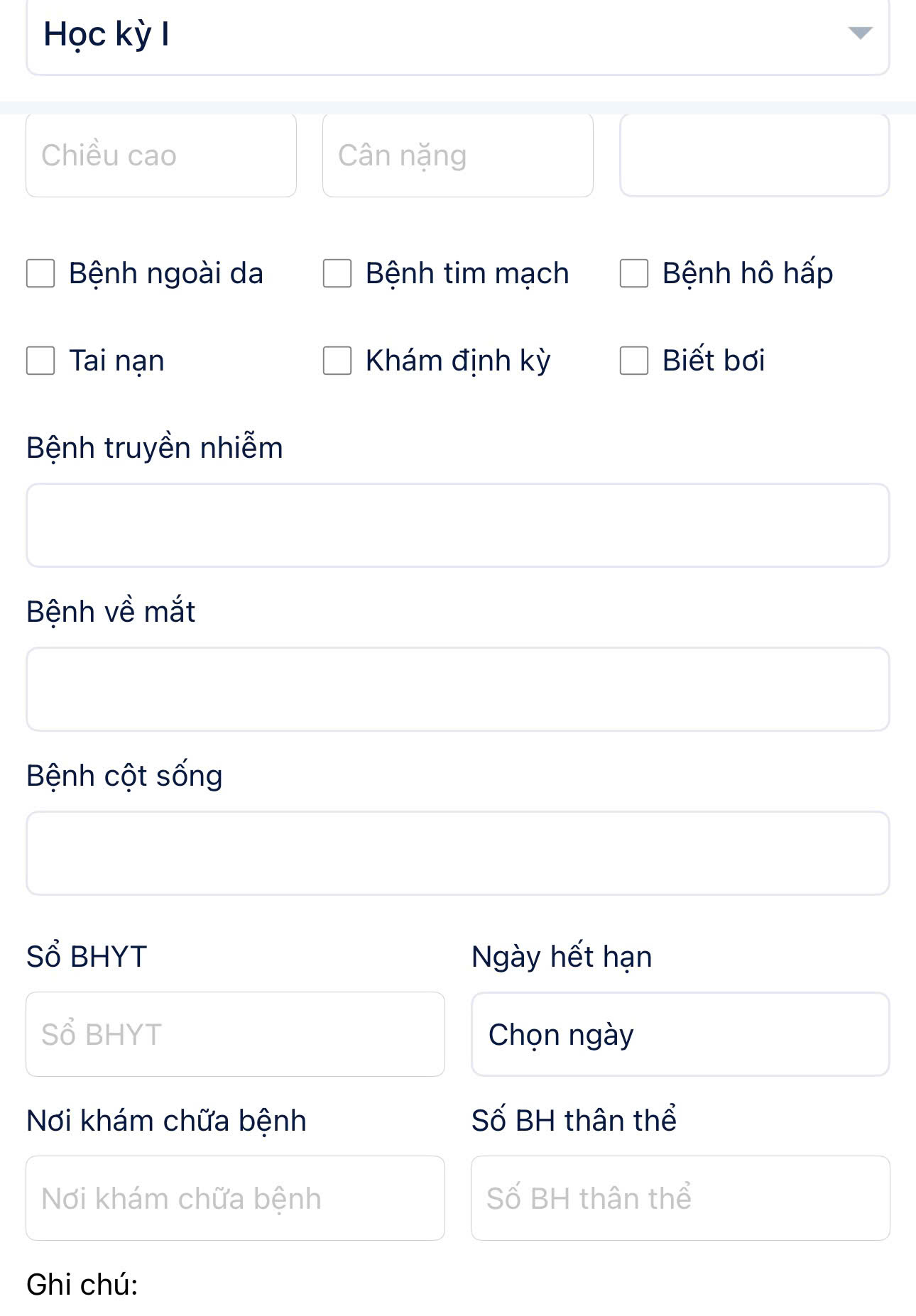This screenshot has height=1316, width=916.
Task: Toggle the Tai nạn checkbox
Action: click(x=40, y=361)
